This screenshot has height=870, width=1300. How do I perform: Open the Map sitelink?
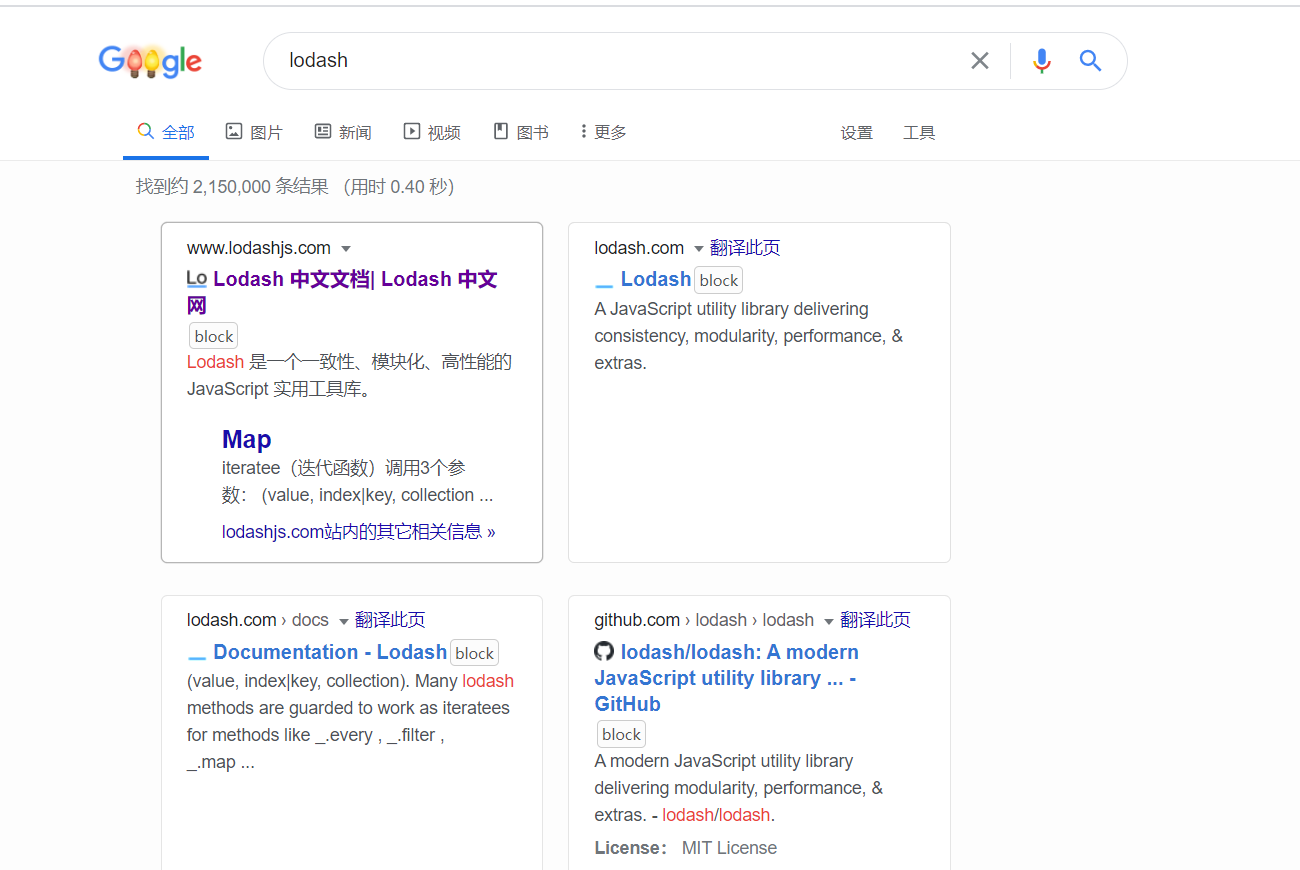[x=246, y=439]
